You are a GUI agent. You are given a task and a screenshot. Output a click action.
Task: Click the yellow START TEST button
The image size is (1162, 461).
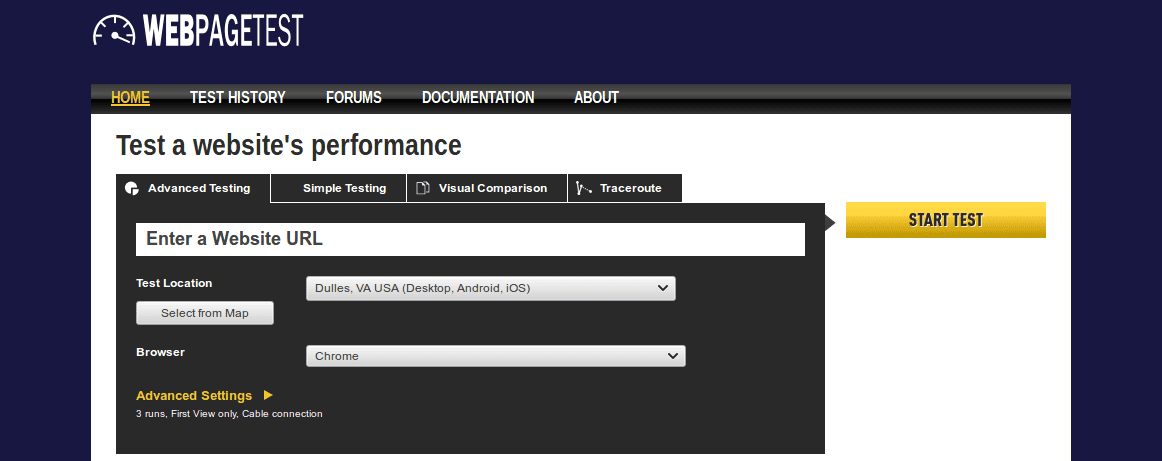(x=946, y=220)
